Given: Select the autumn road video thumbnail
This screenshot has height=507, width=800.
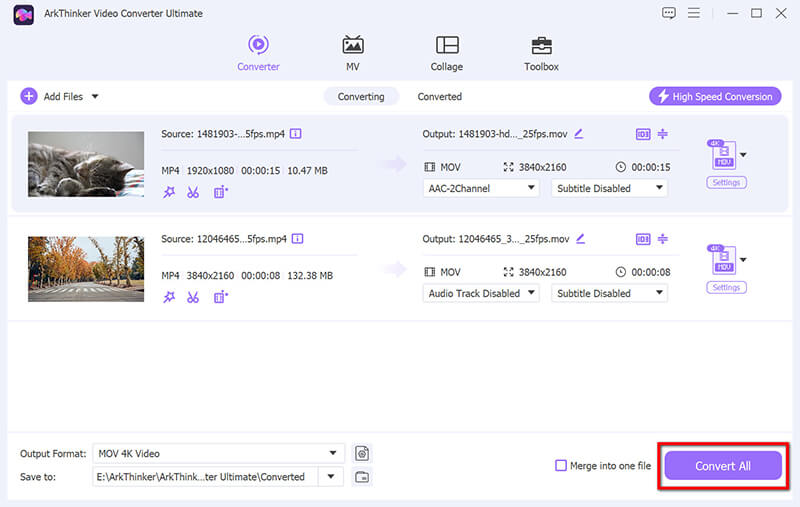Looking at the screenshot, I should pyautogui.click(x=86, y=269).
